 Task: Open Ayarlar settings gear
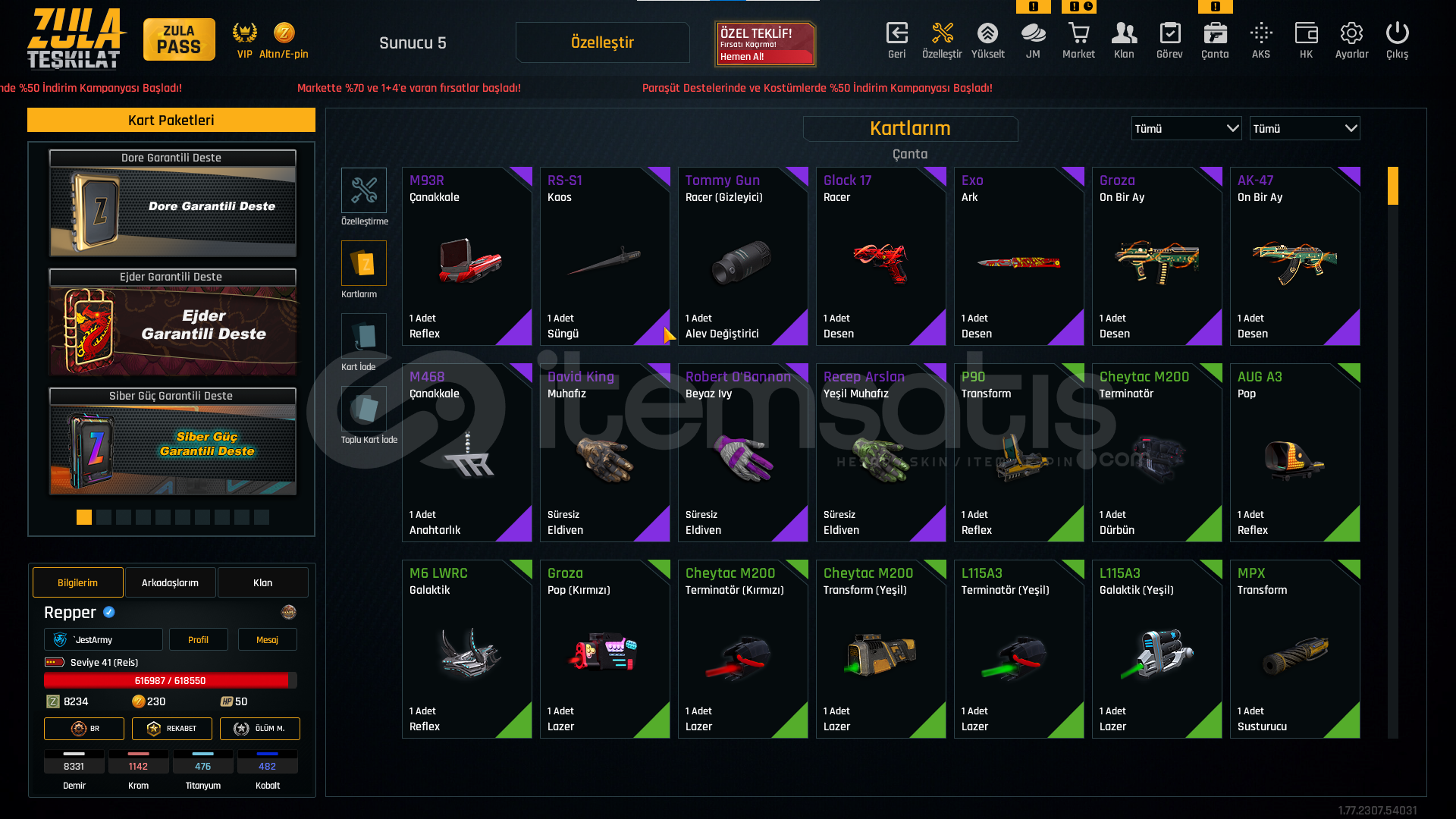pos(1351,33)
